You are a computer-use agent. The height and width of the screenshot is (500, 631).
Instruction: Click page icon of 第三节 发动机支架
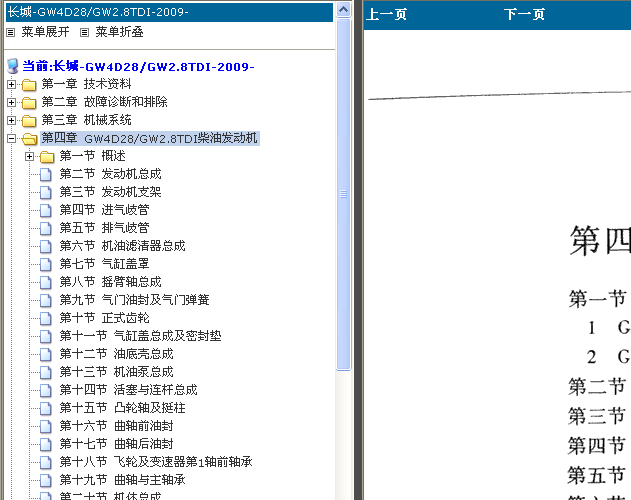coord(46,192)
